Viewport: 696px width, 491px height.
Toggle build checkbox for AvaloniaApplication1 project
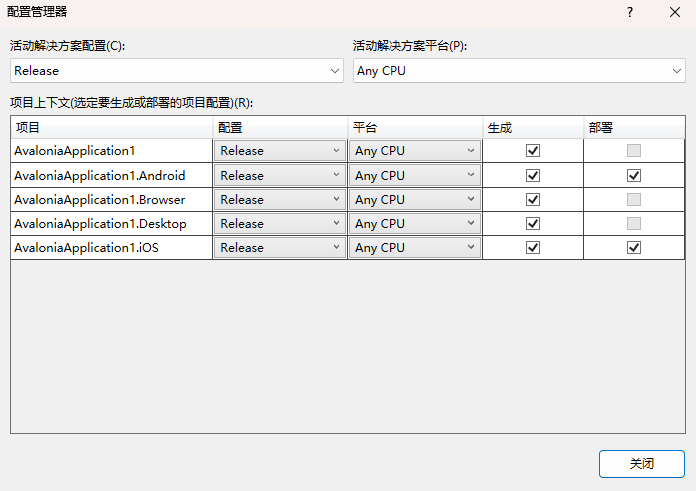[533, 150]
